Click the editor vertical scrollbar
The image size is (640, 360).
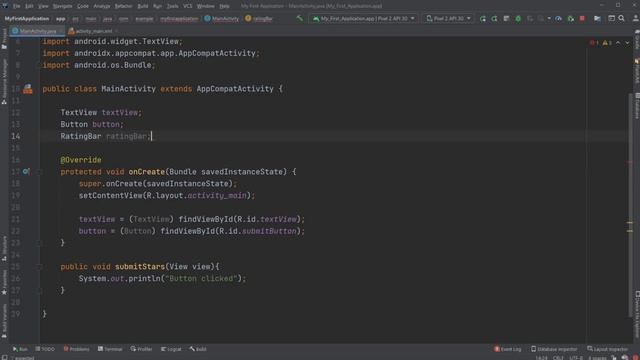630,204
